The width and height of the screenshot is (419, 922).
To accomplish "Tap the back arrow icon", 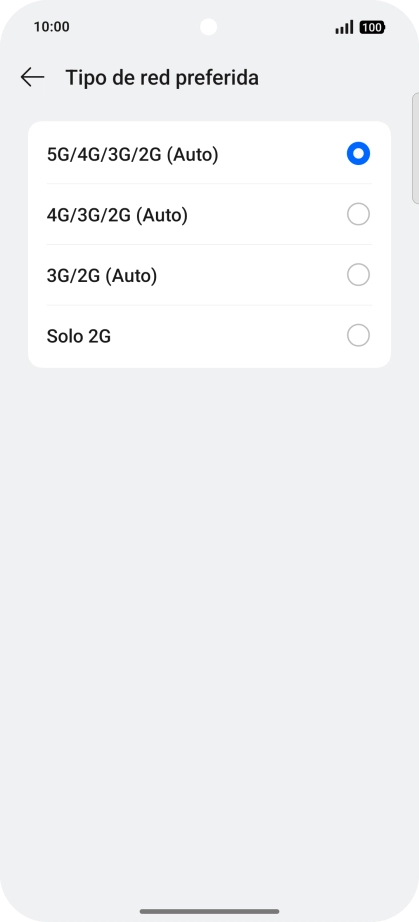I will point(32,77).
